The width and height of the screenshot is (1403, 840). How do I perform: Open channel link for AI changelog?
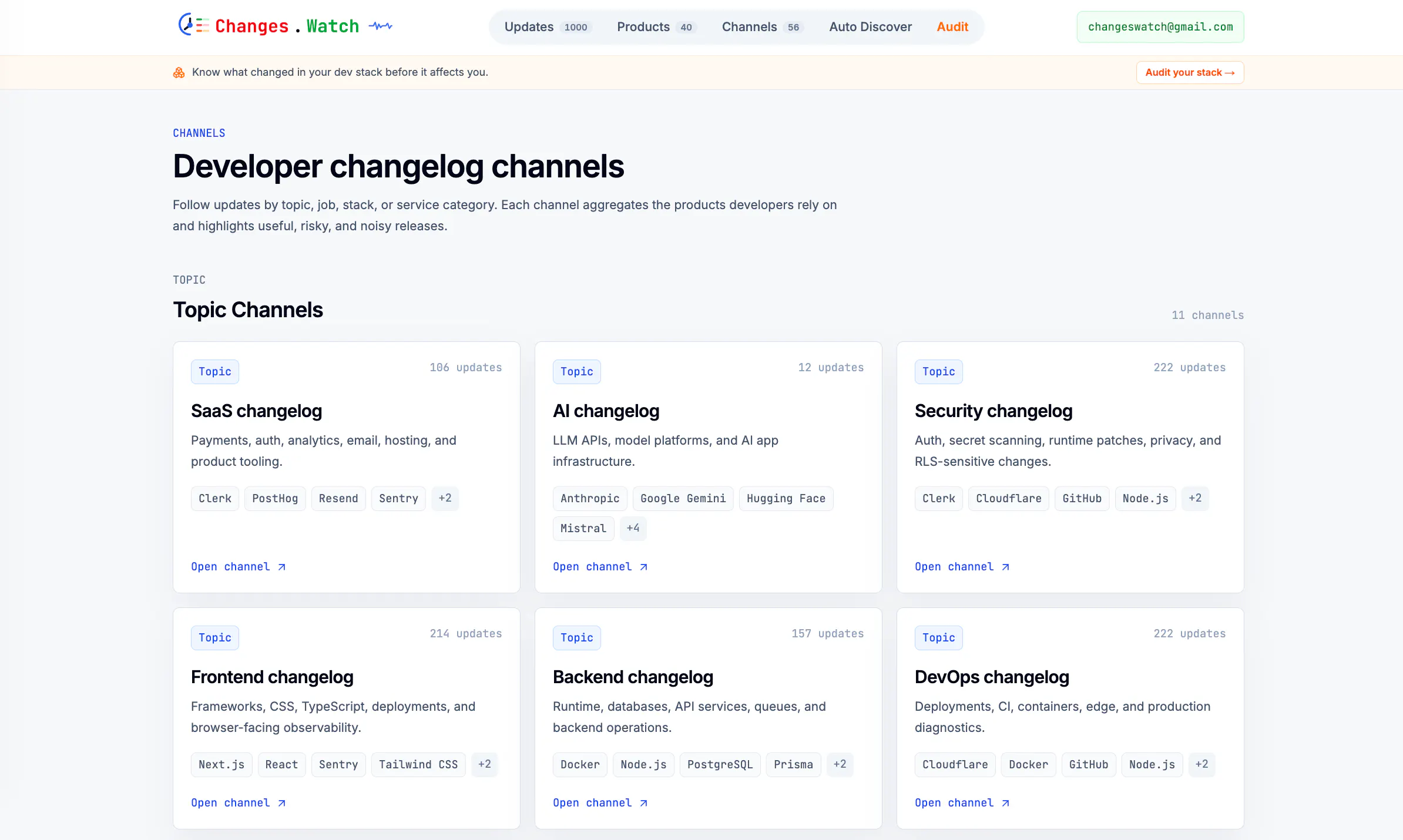pyautogui.click(x=600, y=567)
